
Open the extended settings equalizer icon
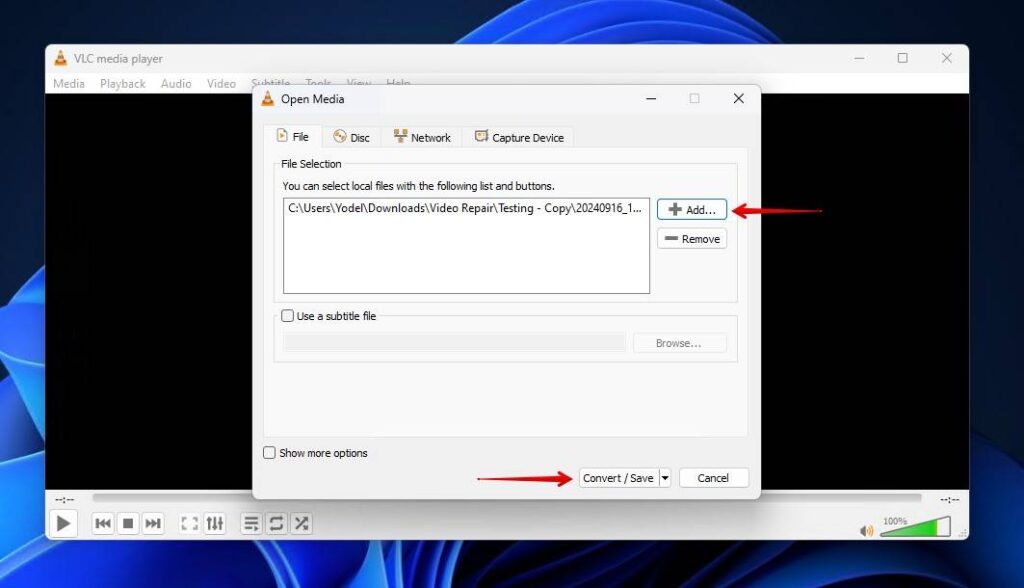coord(215,522)
